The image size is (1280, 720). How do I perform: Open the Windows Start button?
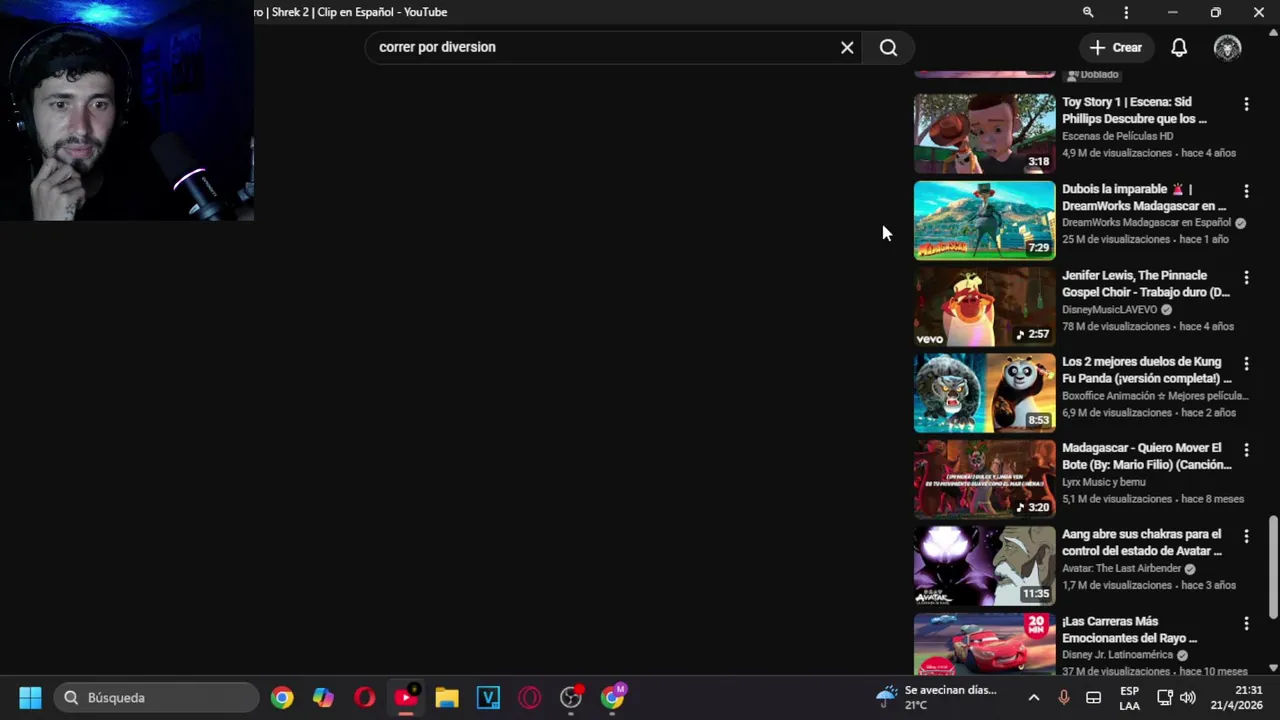pyautogui.click(x=30, y=698)
